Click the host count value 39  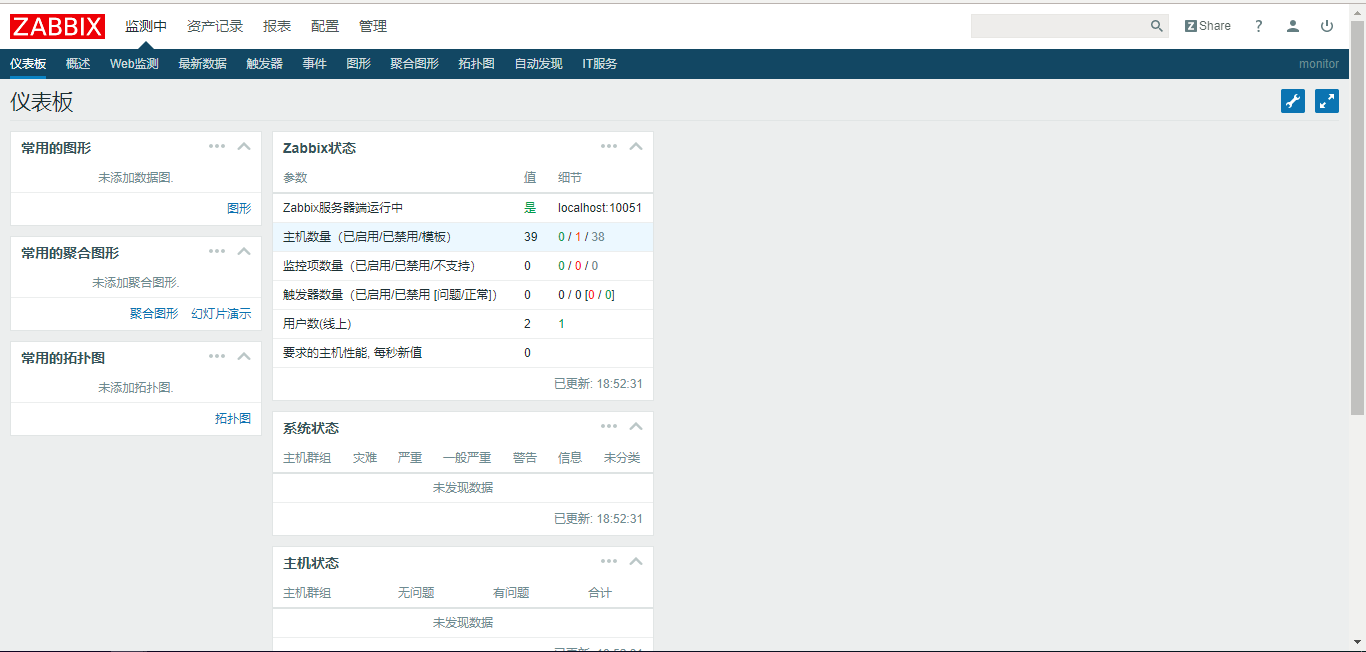pyautogui.click(x=531, y=237)
